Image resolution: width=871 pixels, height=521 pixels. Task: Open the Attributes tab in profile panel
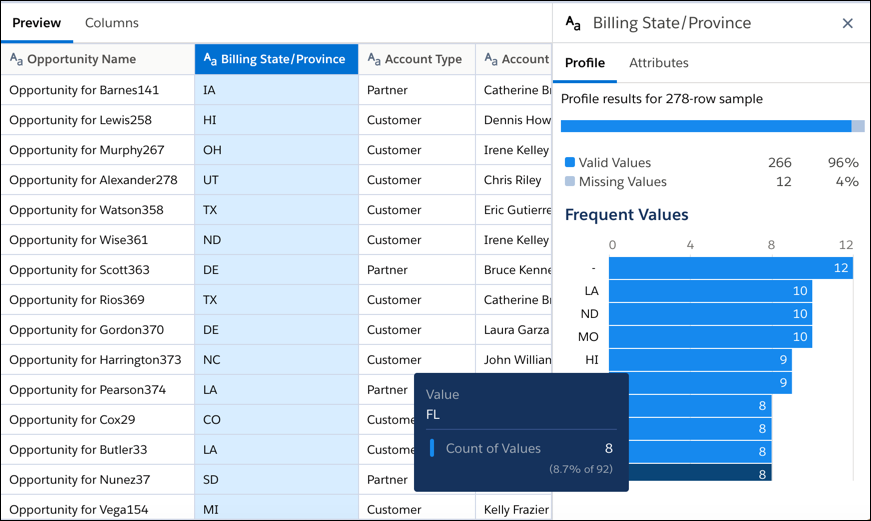point(658,63)
